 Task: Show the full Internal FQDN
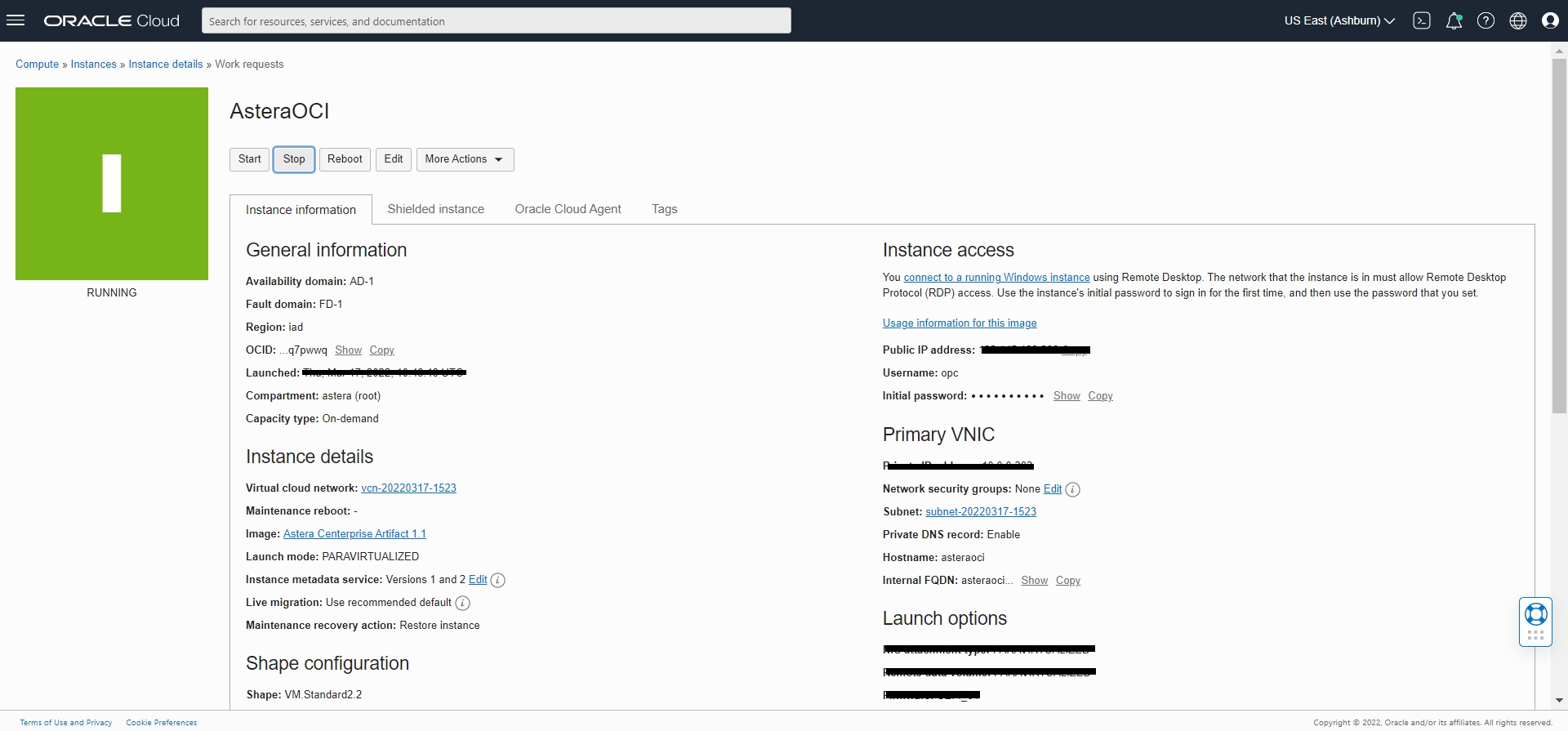click(x=1034, y=581)
